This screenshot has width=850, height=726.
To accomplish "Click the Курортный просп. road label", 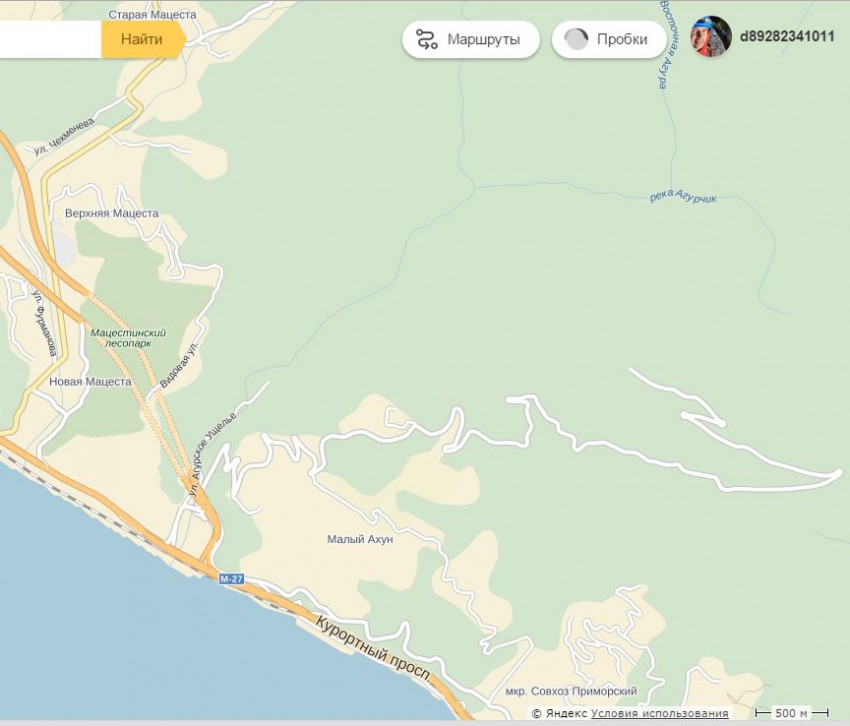I will [x=373, y=650].
